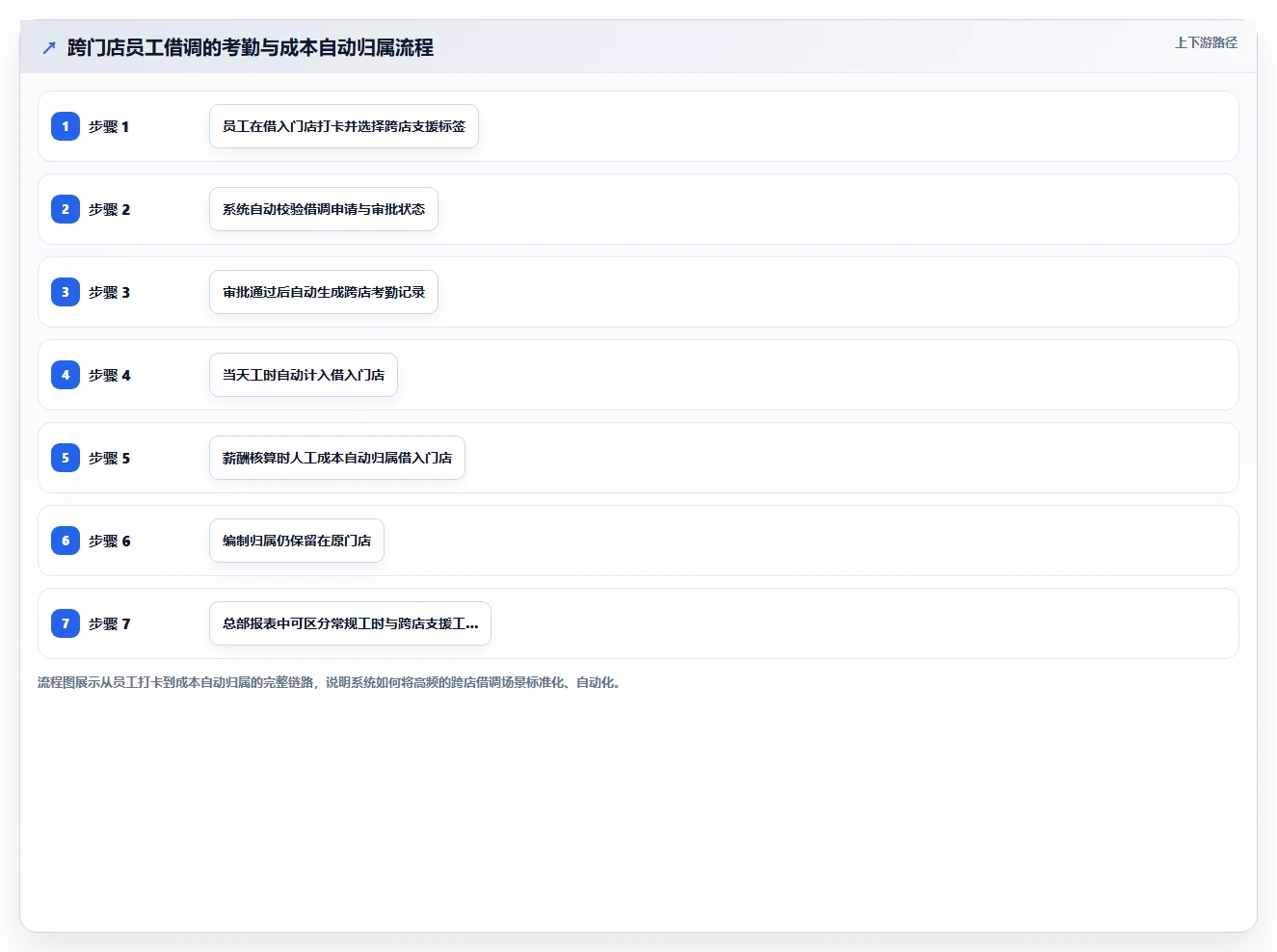Viewport: 1277px width, 952px height.
Task: Click the flowchart title 跨门店员工借调的考勤与成本自动归属流程
Action: click(x=251, y=47)
